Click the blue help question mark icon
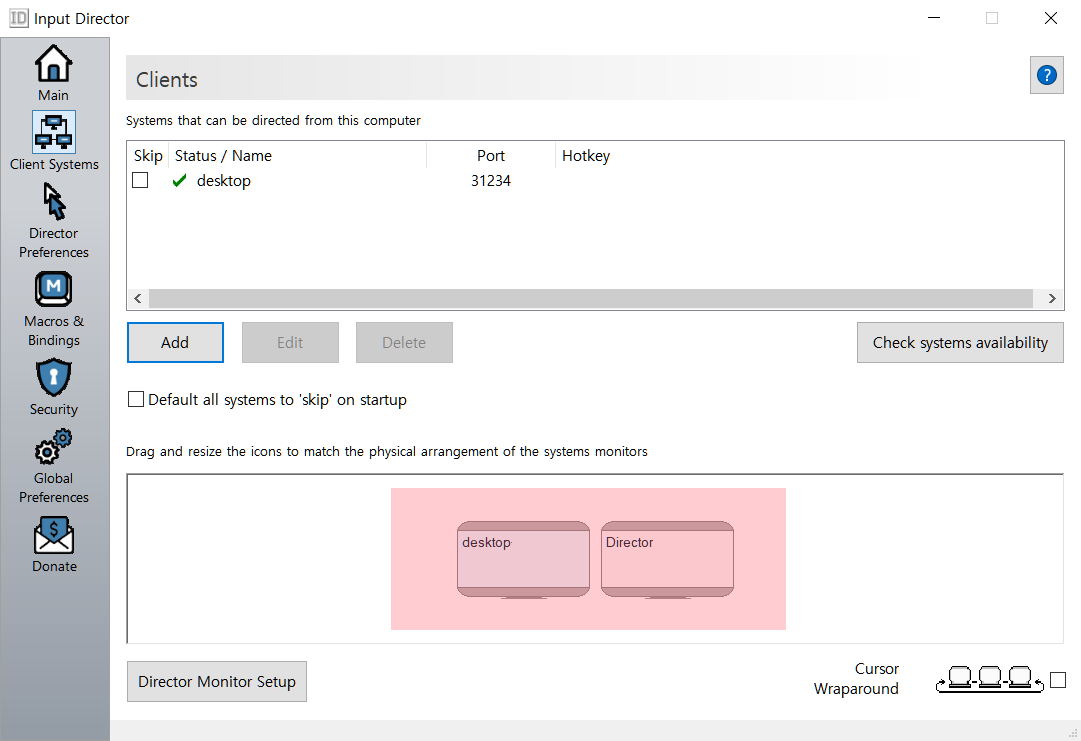1081x741 pixels. [x=1047, y=75]
